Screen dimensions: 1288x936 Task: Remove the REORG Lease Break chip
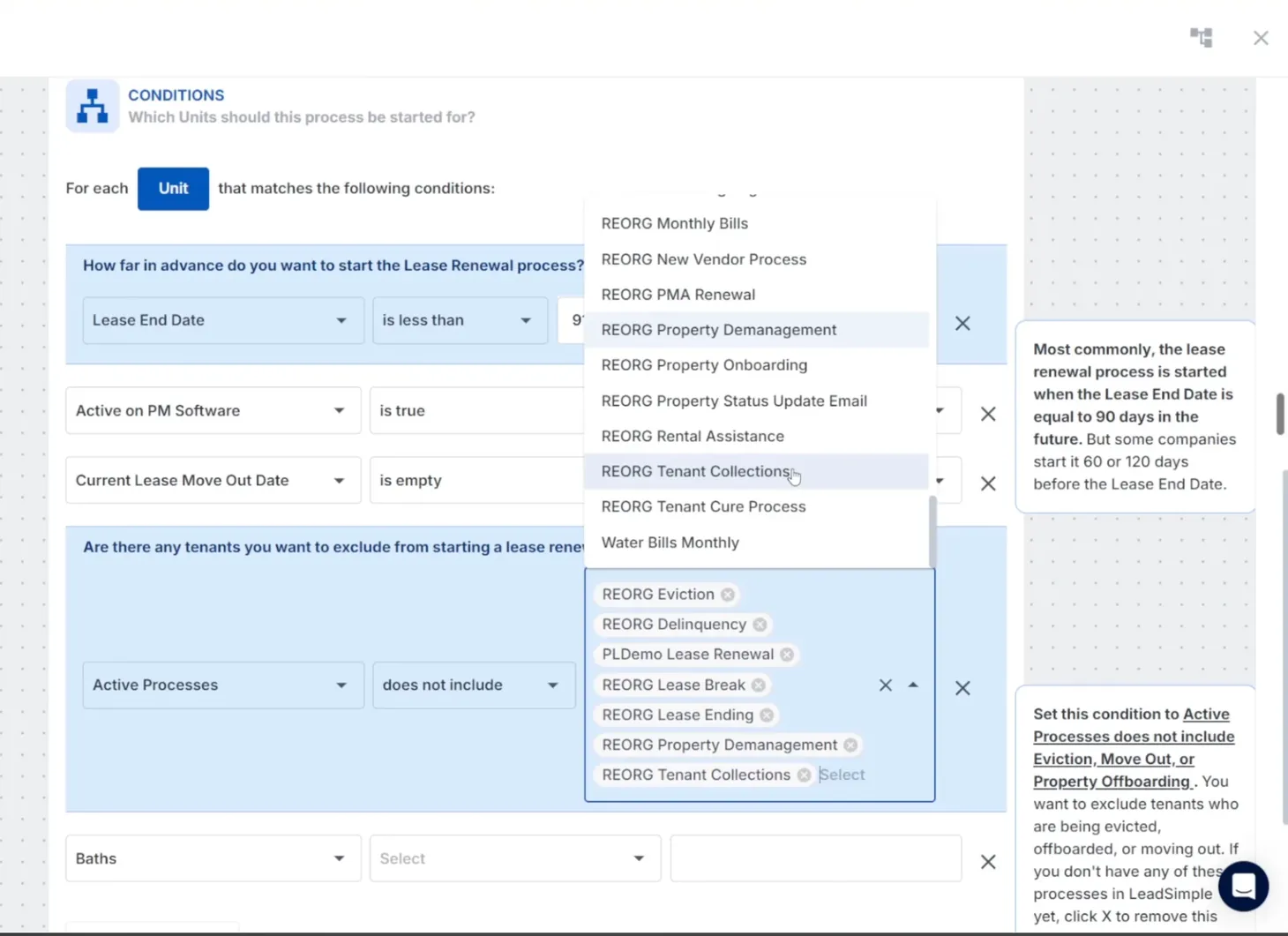(759, 685)
